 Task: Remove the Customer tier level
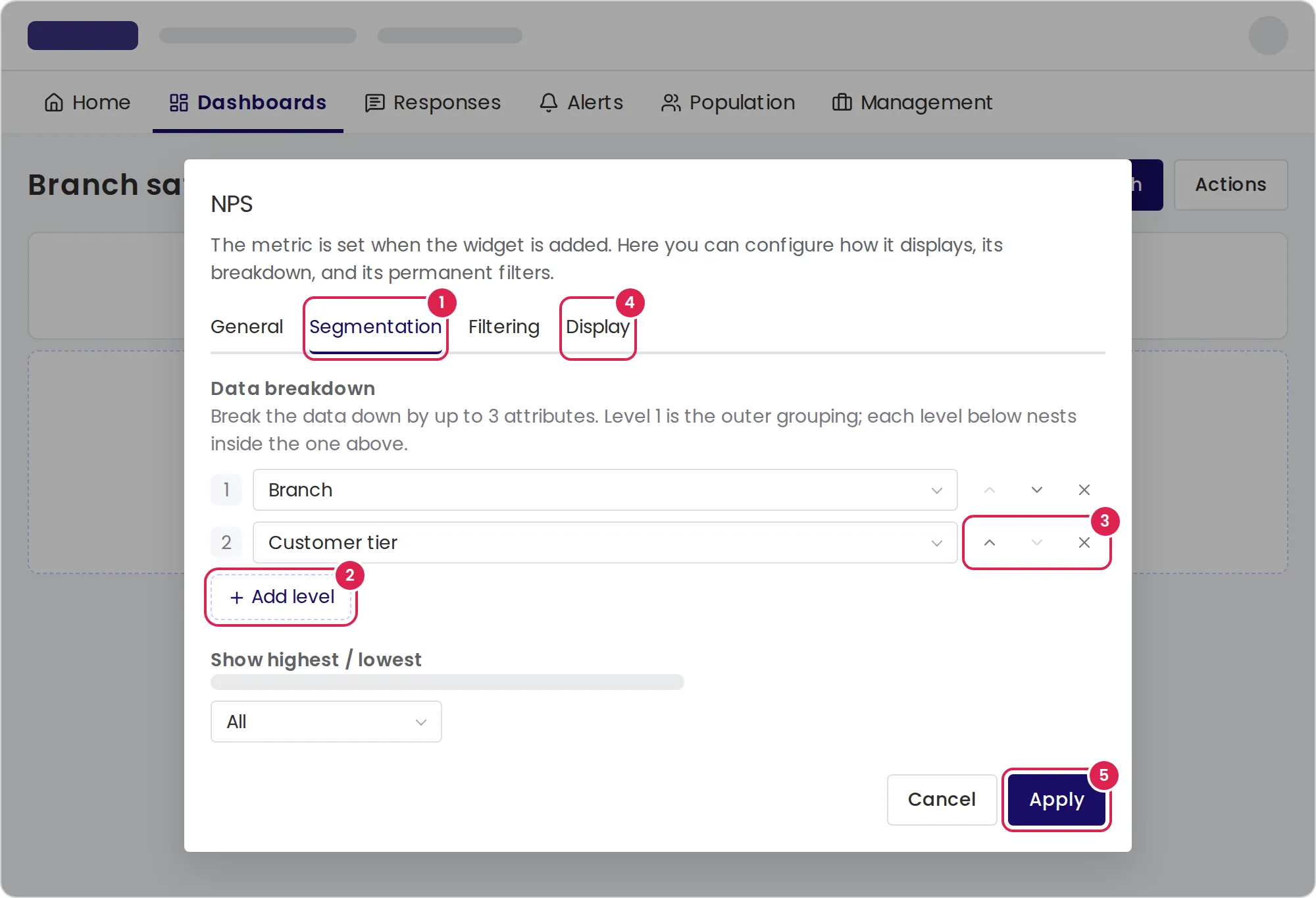(x=1084, y=542)
